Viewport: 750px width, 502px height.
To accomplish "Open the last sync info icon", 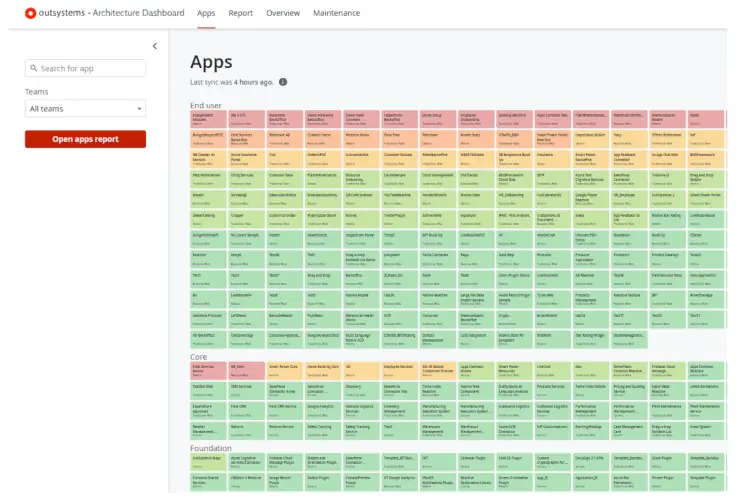I will tap(283, 82).
